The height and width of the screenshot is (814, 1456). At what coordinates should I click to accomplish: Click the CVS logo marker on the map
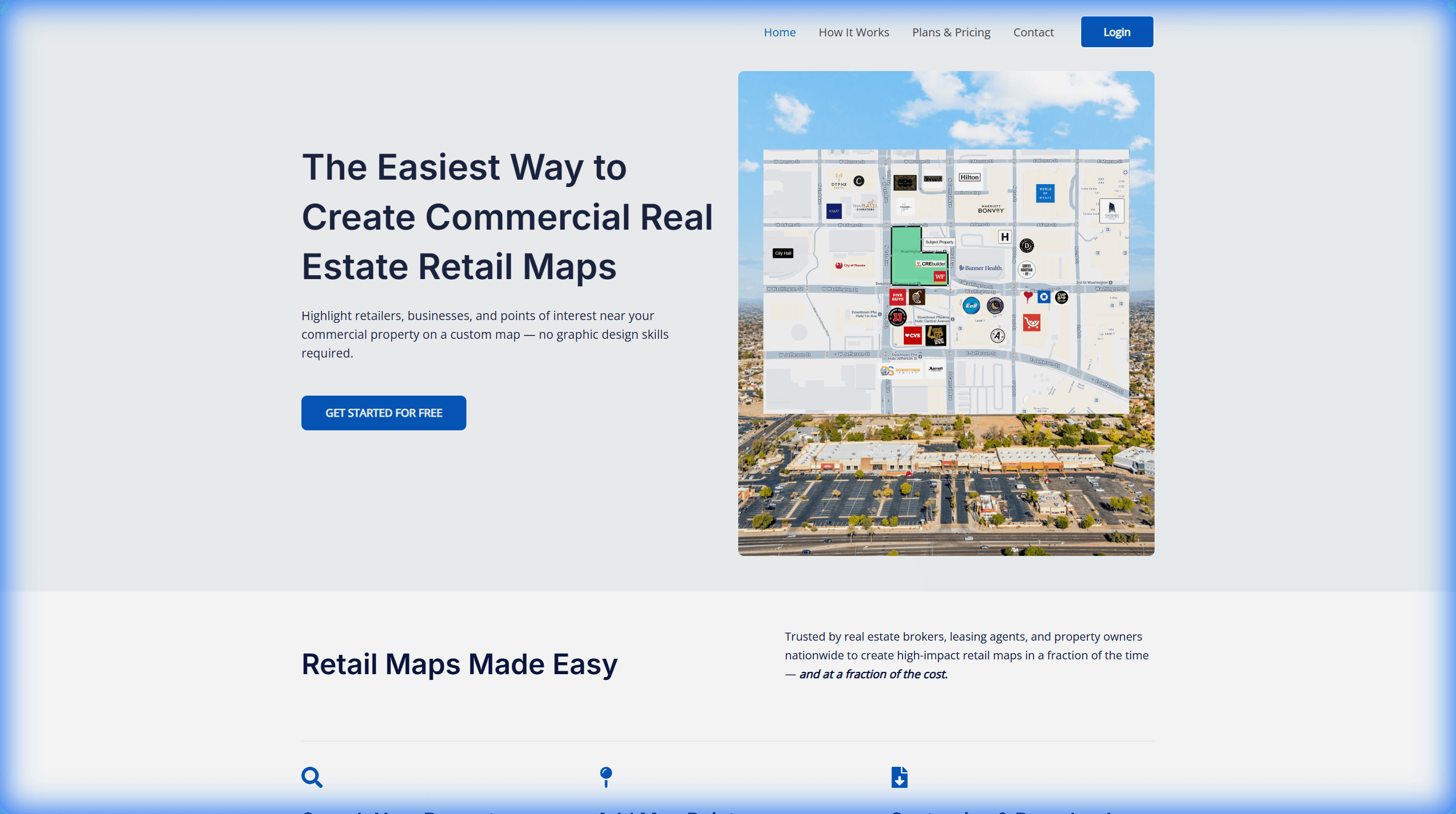912,336
